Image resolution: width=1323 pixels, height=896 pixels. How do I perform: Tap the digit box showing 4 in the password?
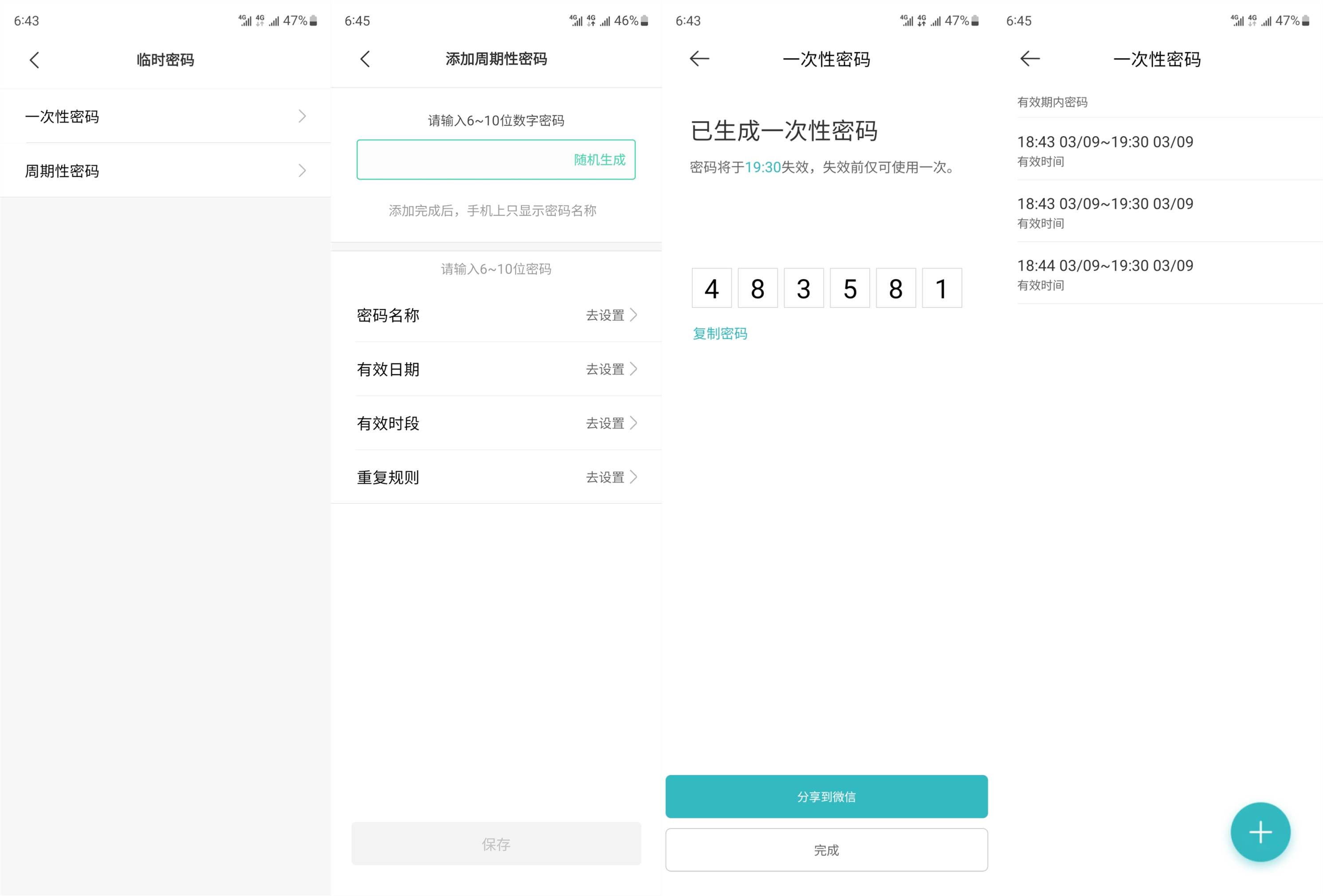pyautogui.click(x=711, y=288)
